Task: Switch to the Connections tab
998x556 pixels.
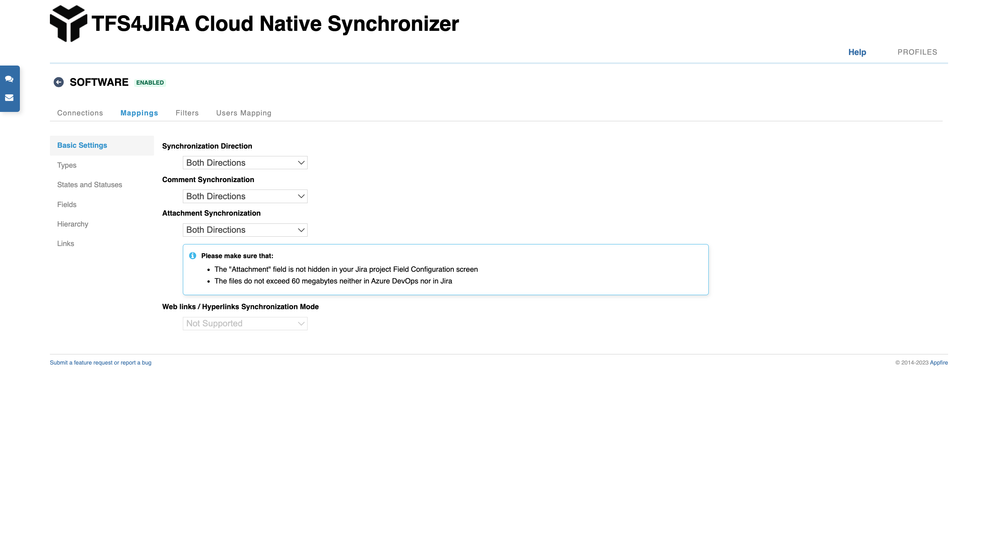Action: (80, 113)
